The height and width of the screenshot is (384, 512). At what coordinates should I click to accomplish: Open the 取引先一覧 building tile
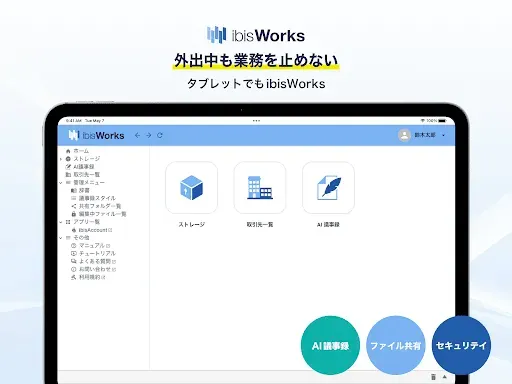(260, 188)
